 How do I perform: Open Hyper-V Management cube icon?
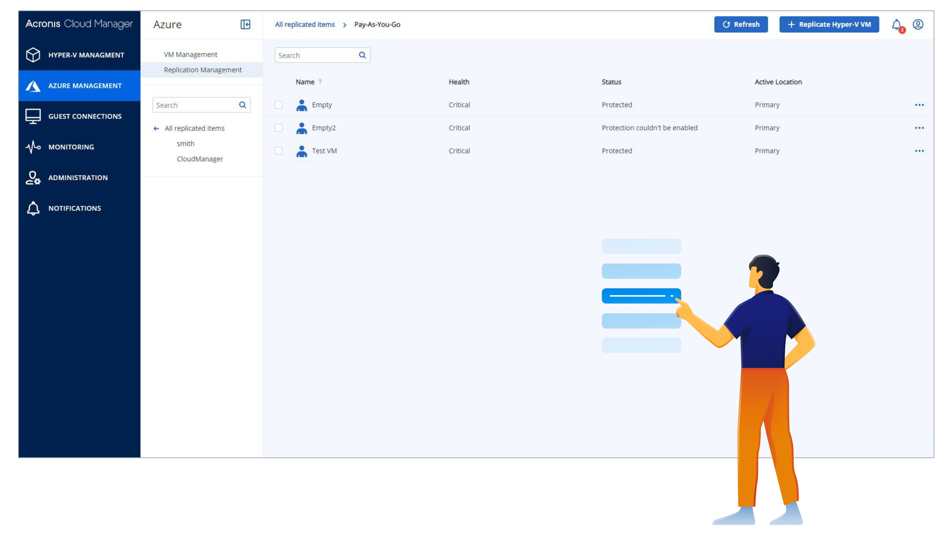coord(33,55)
